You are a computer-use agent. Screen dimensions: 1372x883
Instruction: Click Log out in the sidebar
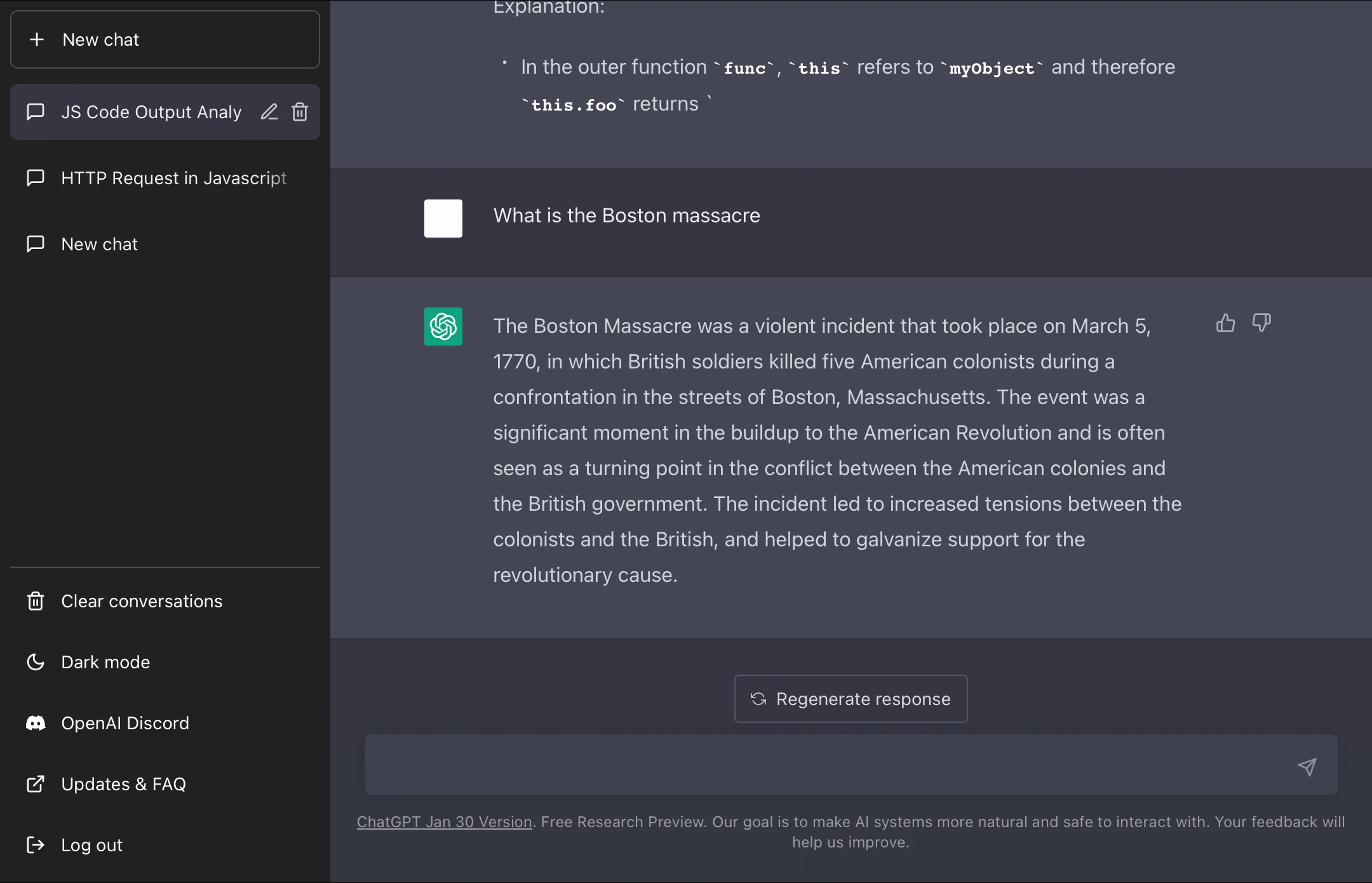[91, 845]
